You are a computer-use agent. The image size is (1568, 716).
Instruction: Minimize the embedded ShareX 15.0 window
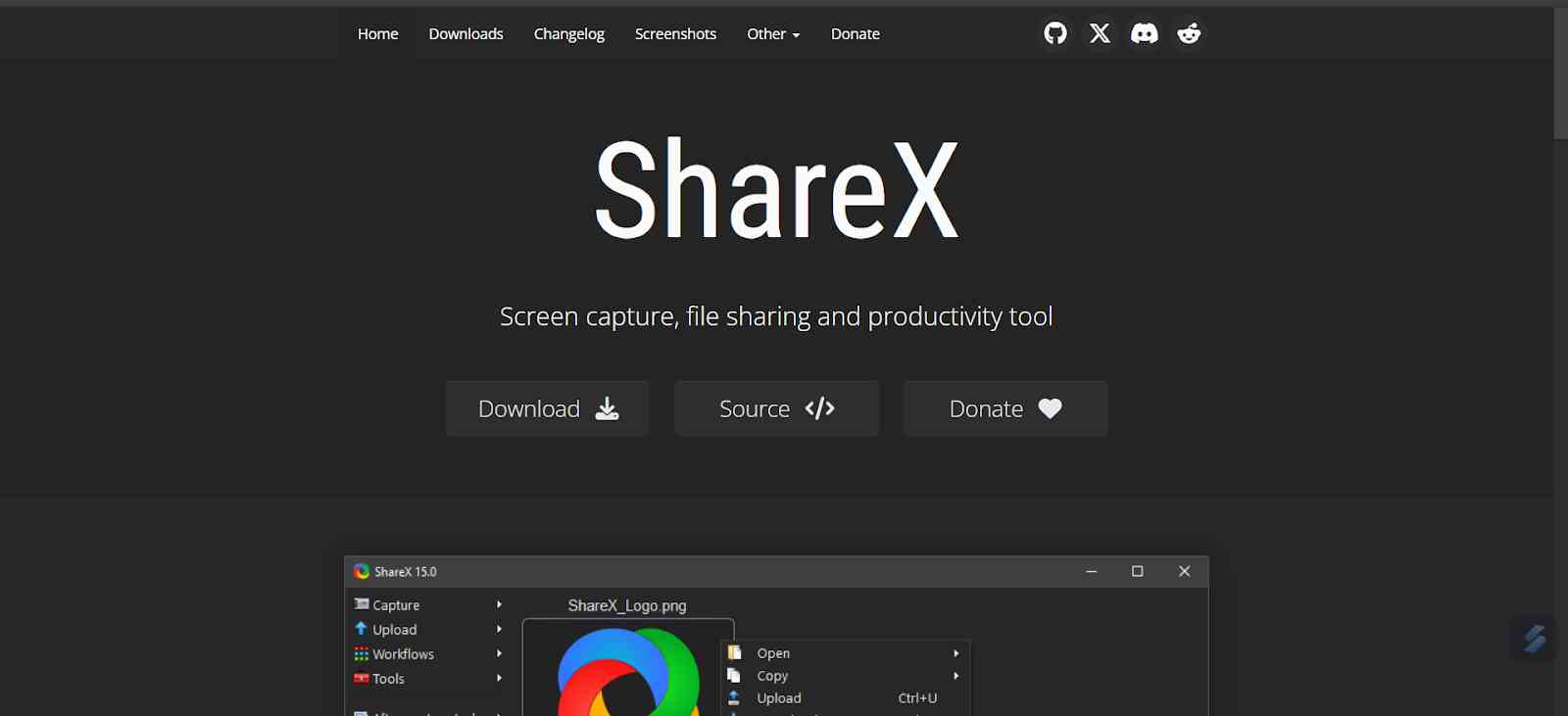(x=1091, y=571)
